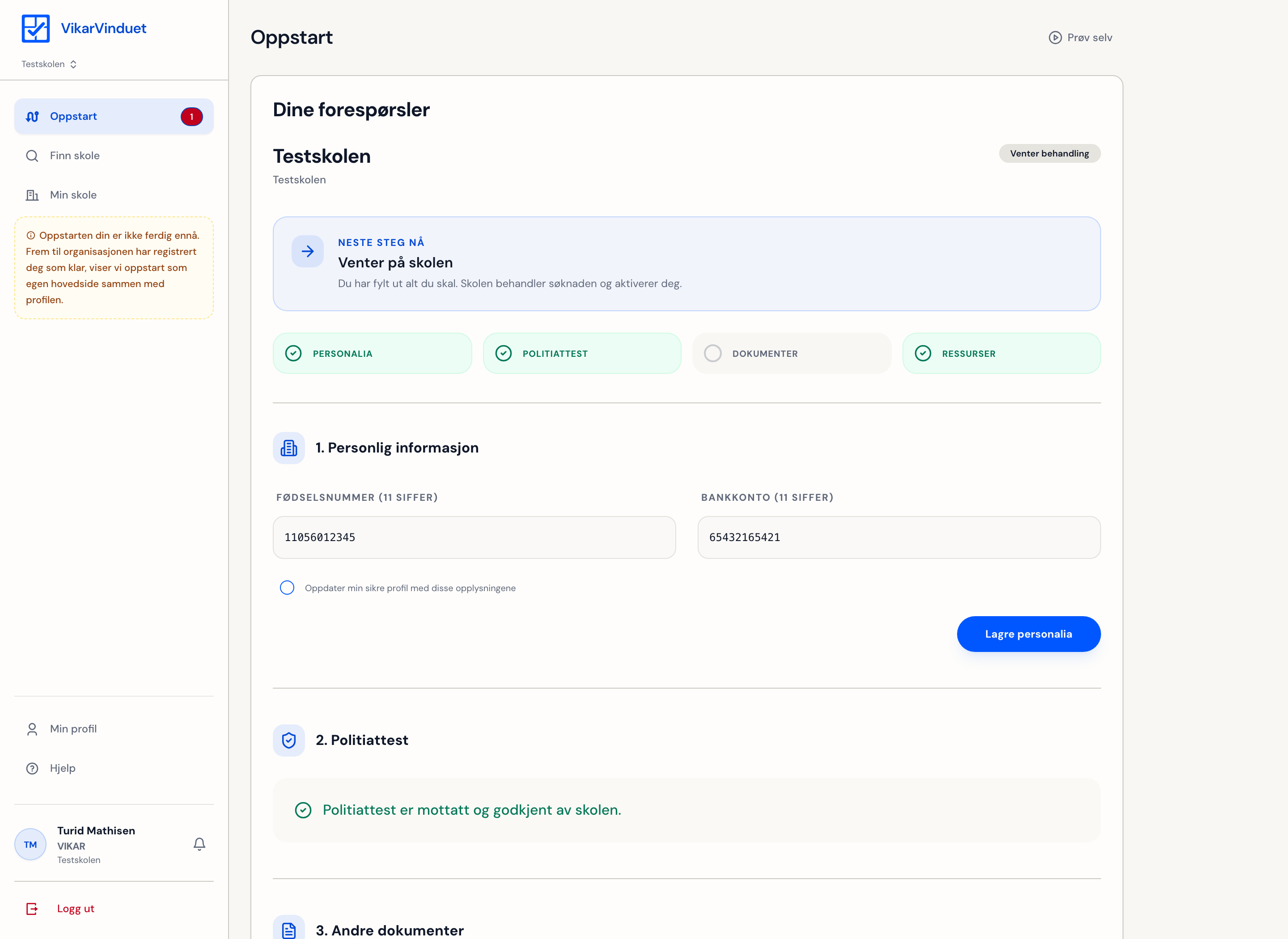1288x939 pixels.
Task: Open Finn skole in sidebar
Action: pos(114,156)
